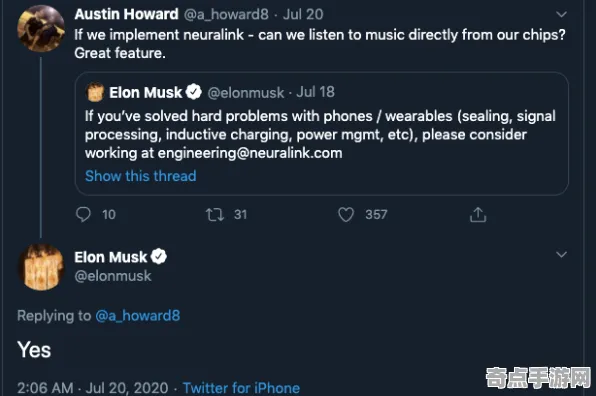This screenshot has width=596, height=396.
Task: Like Austin Howard's tweet
Action: coord(346,214)
